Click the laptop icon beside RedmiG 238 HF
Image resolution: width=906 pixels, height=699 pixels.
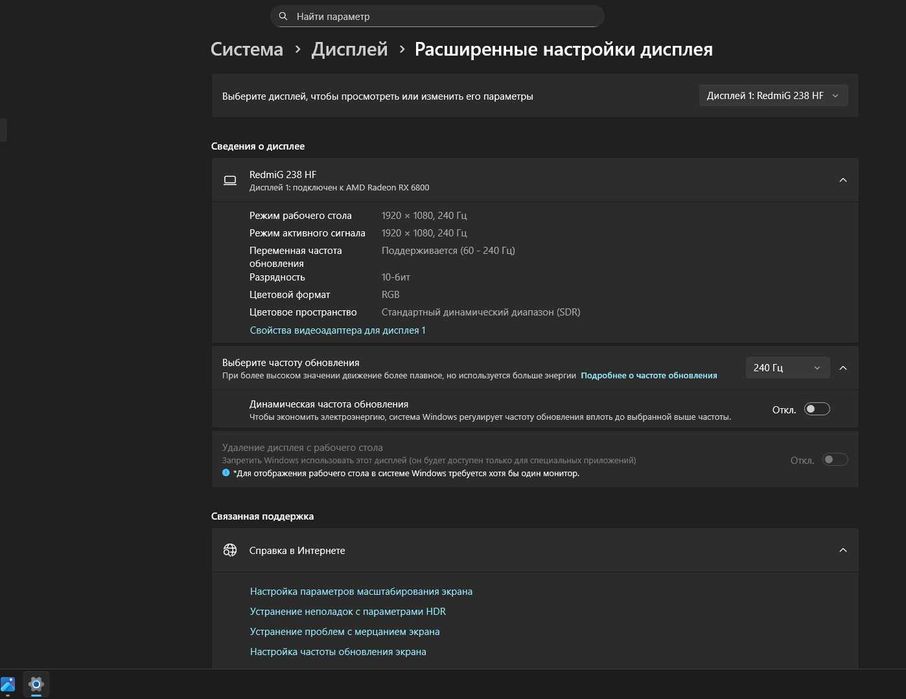tap(230, 180)
